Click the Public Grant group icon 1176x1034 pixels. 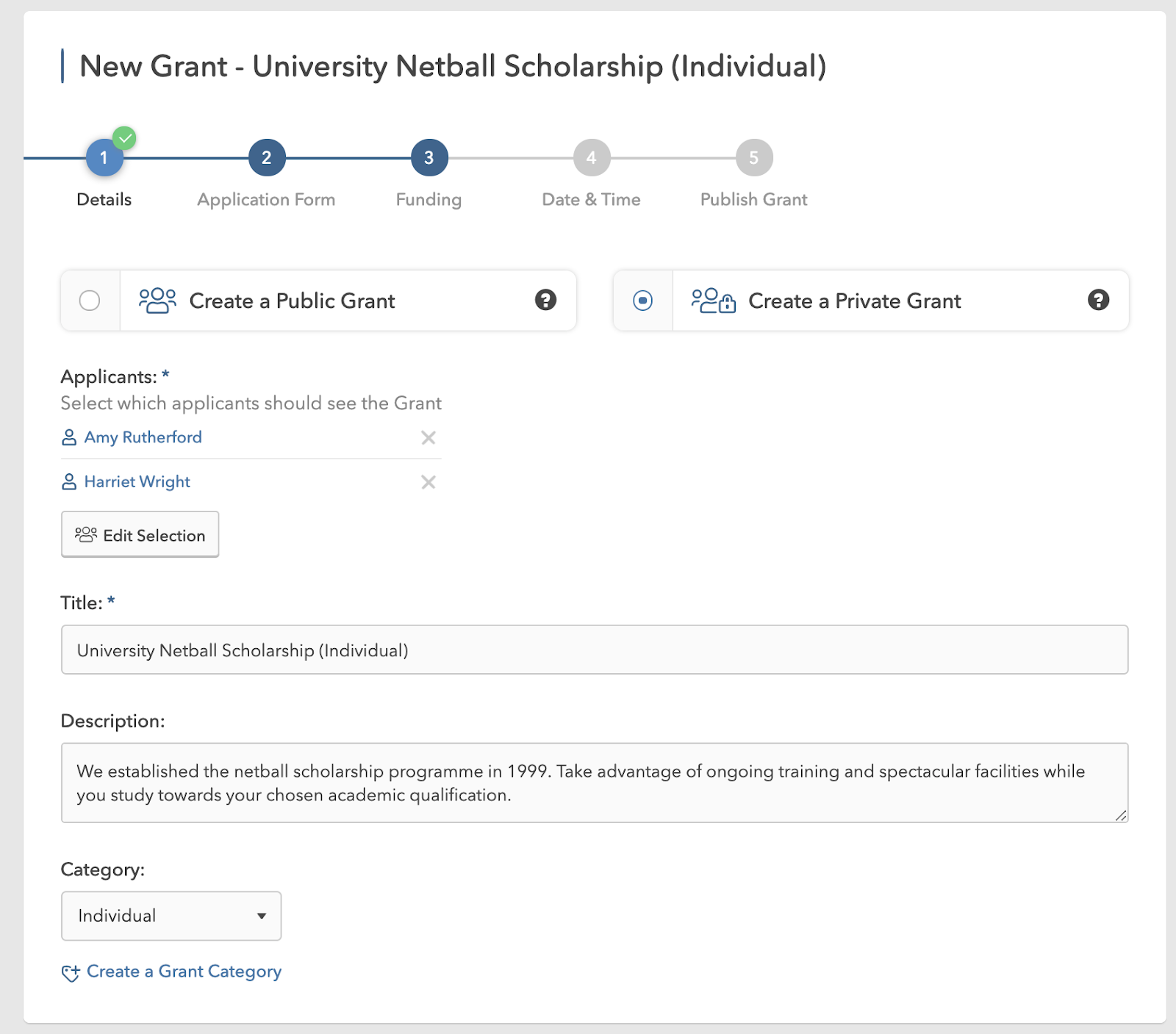[157, 301]
